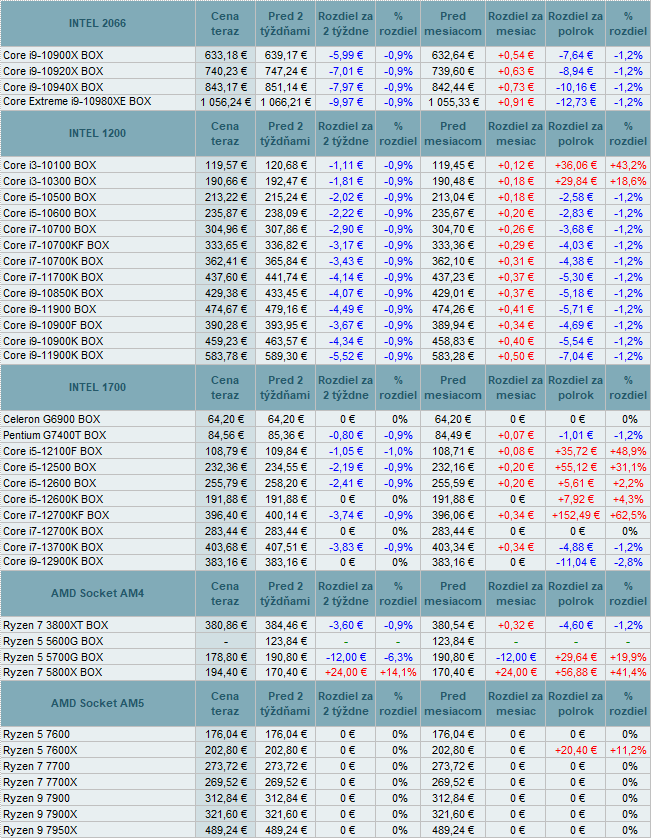Click the AMD Socket AM5 section header
The height and width of the screenshot is (838, 651).
click(x=98, y=704)
